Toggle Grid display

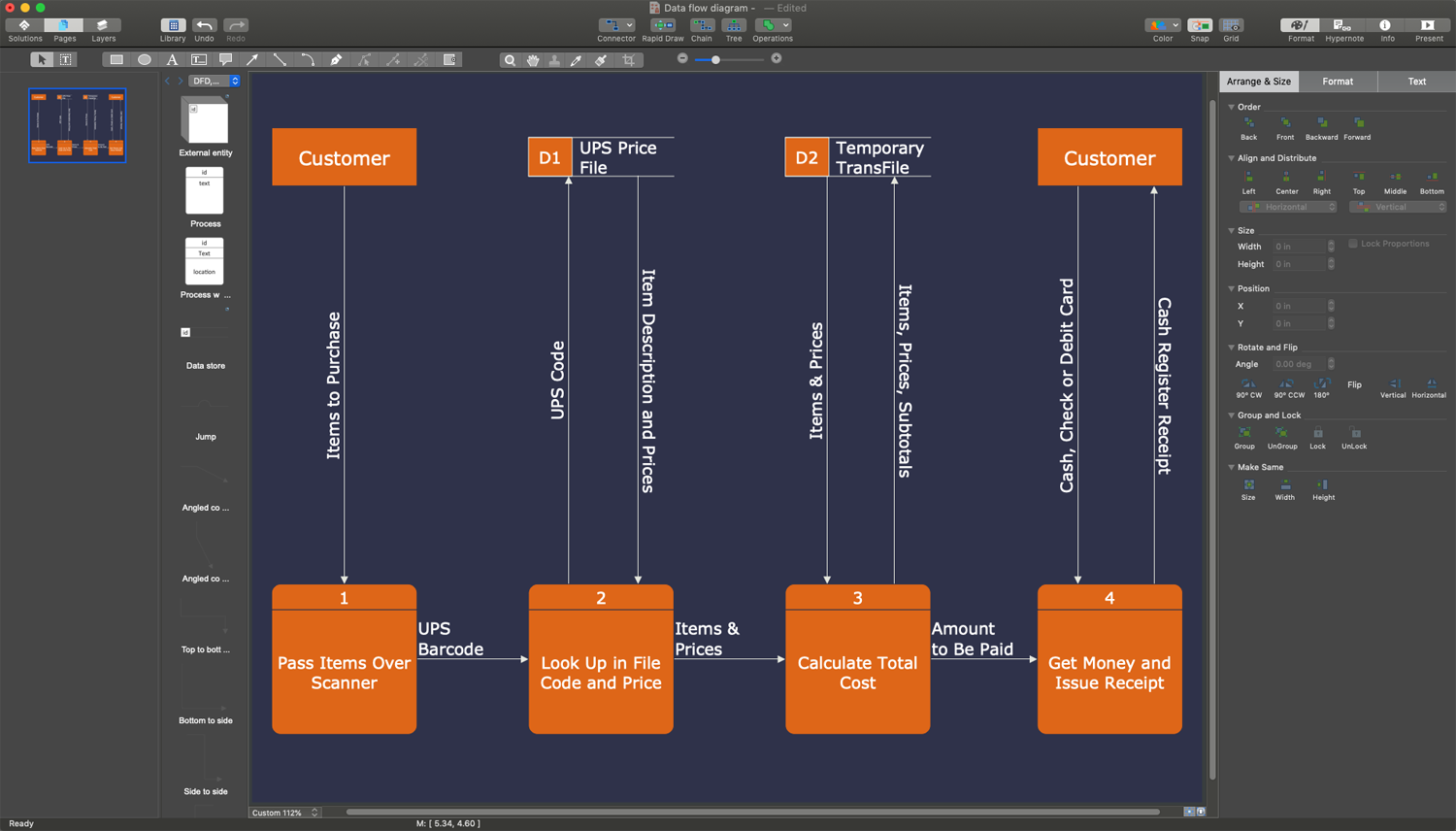click(x=1231, y=29)
